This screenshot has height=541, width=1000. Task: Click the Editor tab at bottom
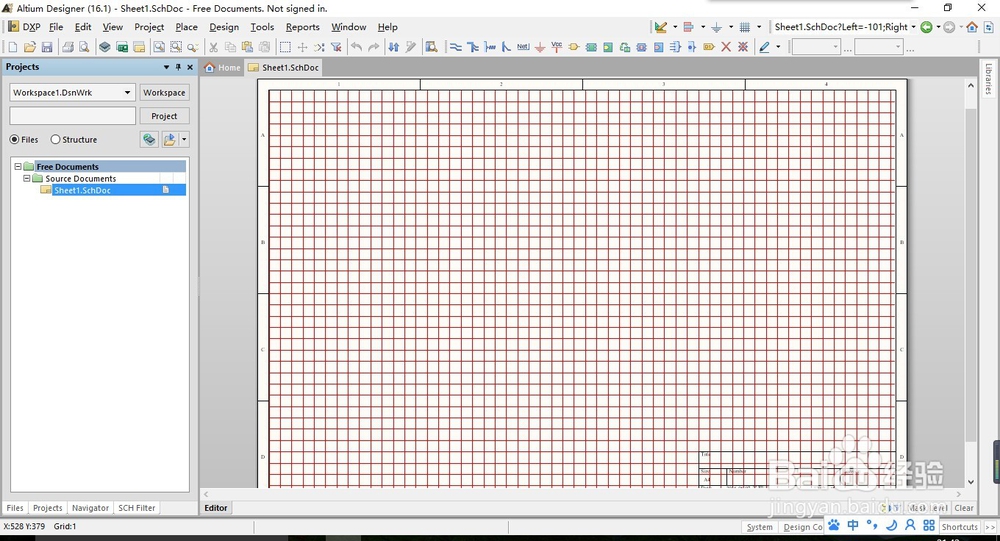coord(216,508)
